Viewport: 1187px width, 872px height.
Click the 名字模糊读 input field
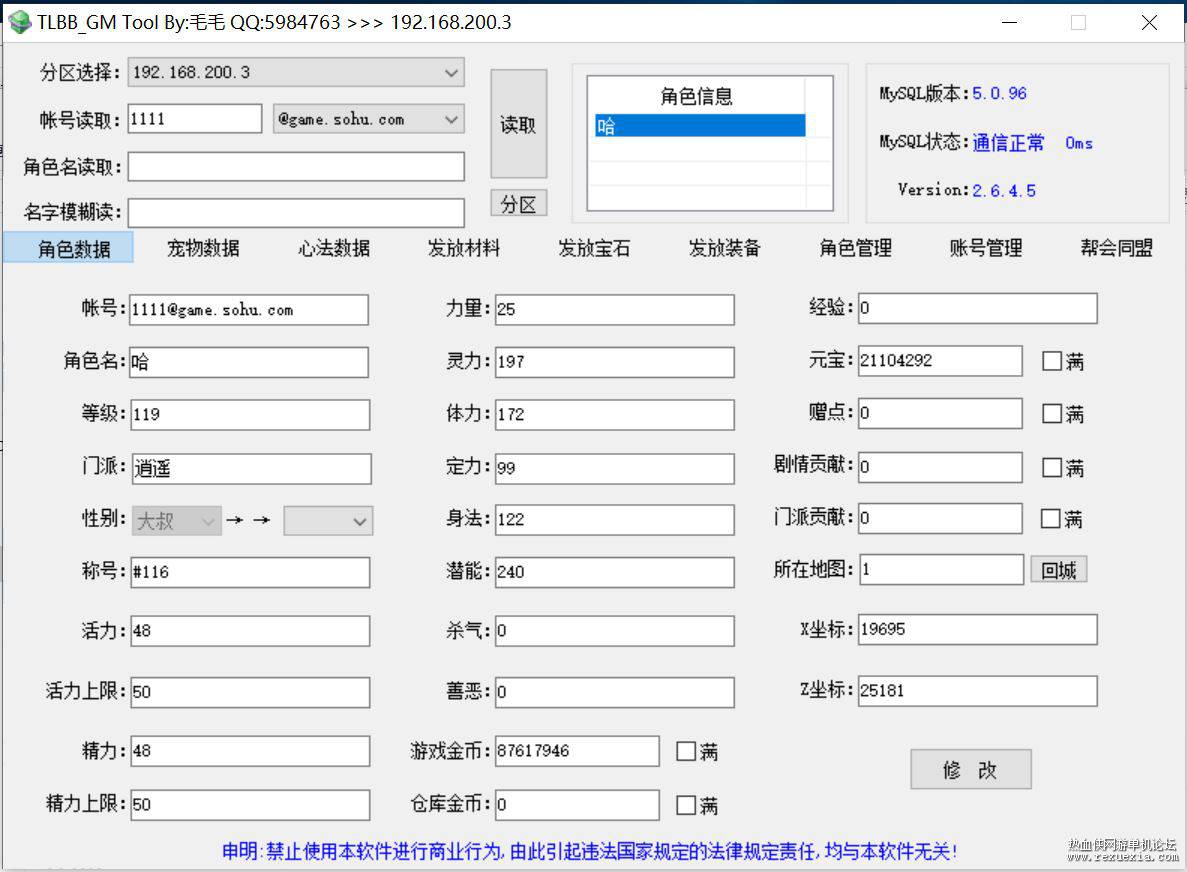(x=295, y=213)
